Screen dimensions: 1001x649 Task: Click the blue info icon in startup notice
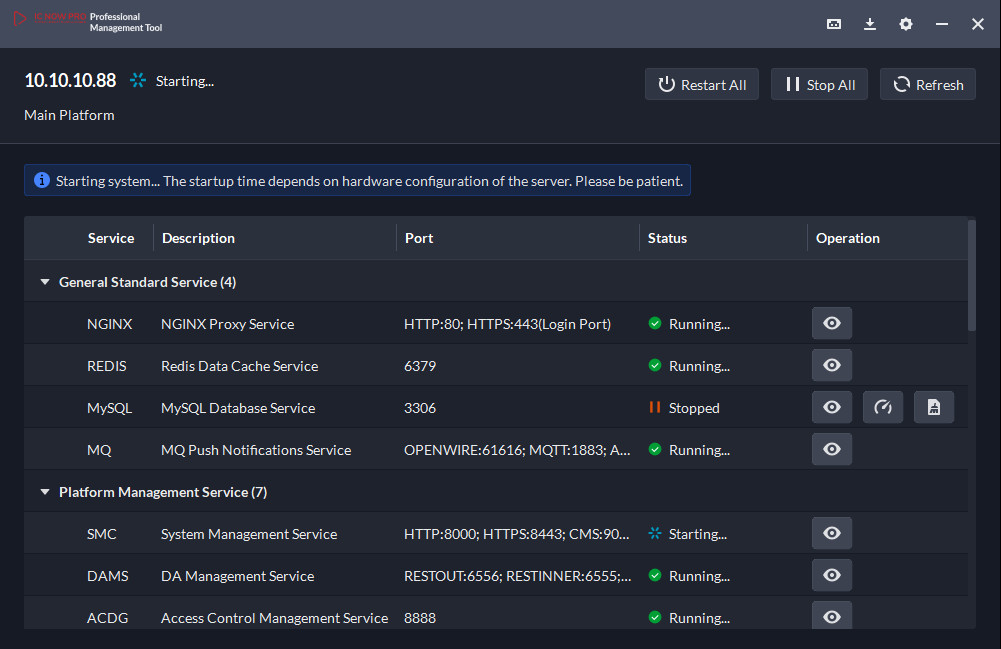coord(42,181)
